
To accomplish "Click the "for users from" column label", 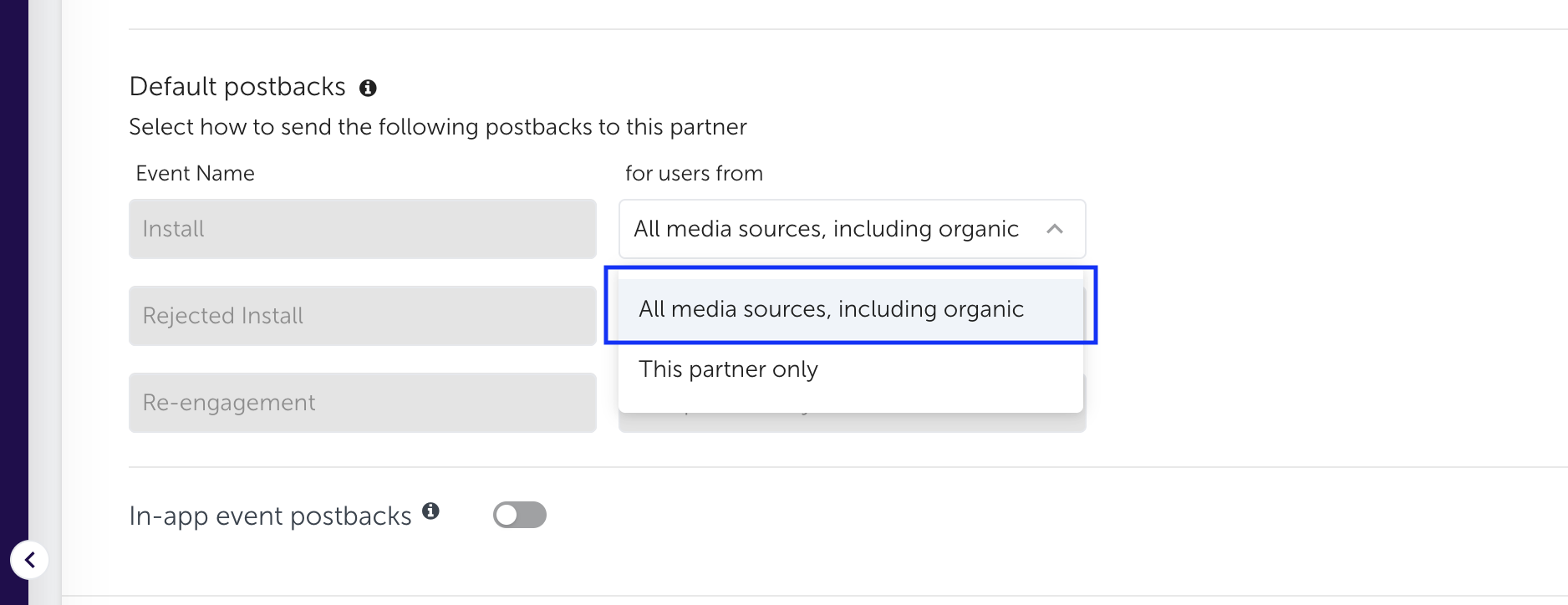I will (694, 173).
